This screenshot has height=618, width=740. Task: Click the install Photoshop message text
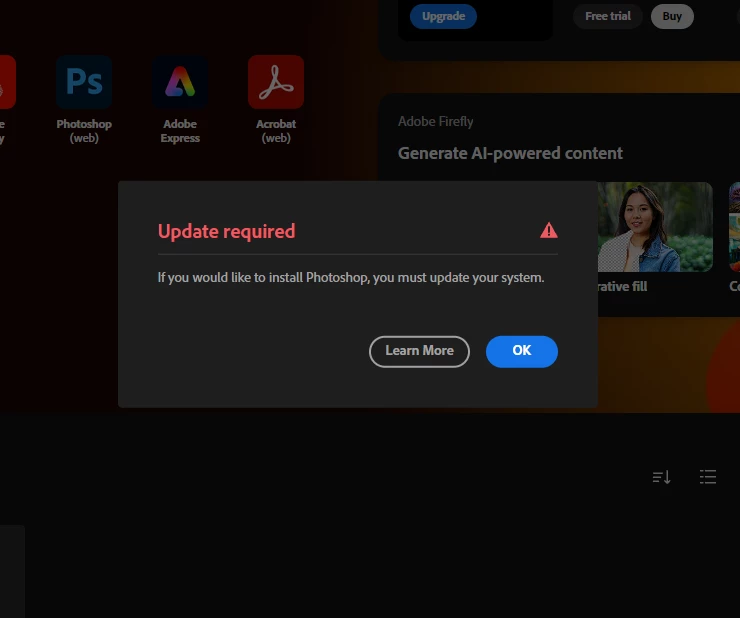pyautogui.click(x=351, y=278)
